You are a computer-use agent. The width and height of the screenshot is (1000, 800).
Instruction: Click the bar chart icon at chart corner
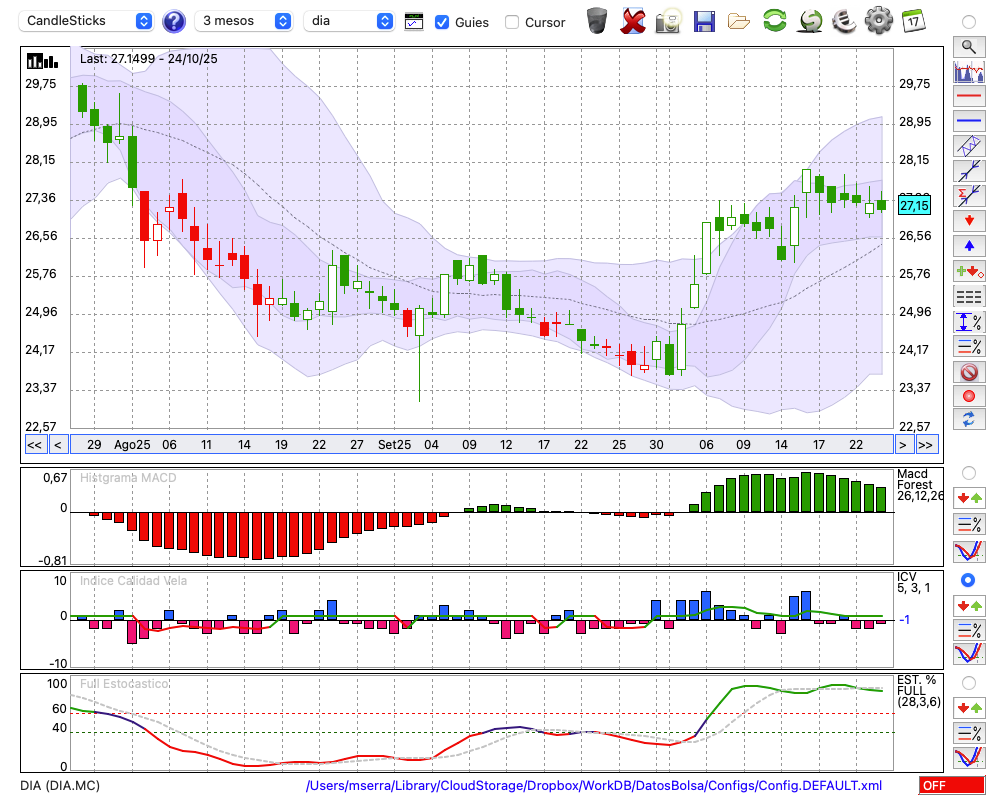[x=42, y=61]
